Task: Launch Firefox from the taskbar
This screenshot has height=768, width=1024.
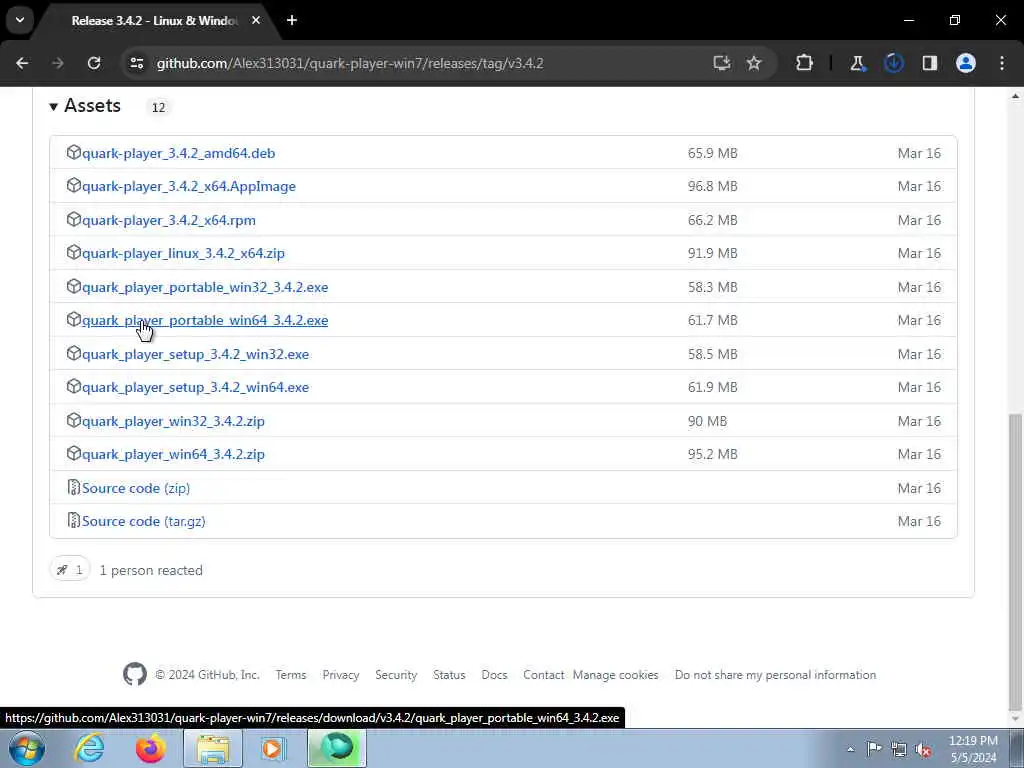Action: [x=150, y=748]
